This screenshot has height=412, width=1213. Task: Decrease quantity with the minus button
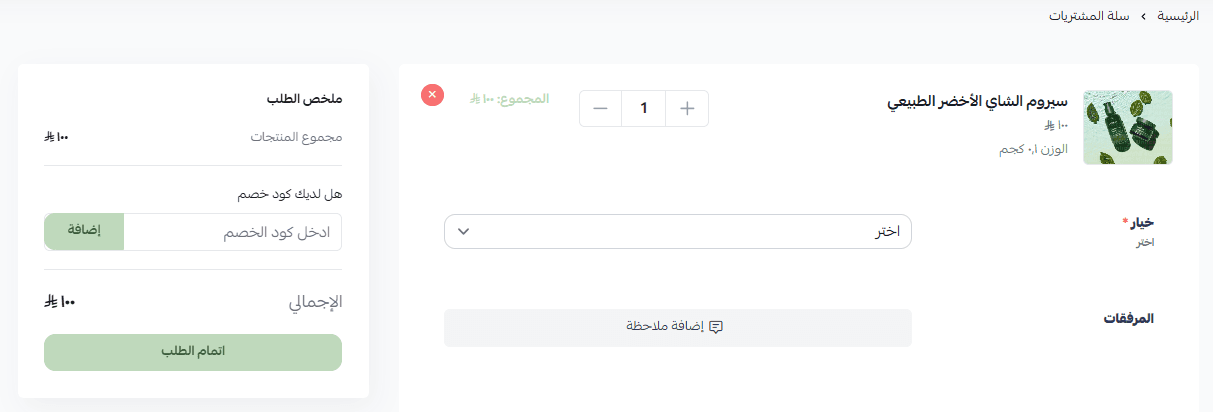(600, 109)
